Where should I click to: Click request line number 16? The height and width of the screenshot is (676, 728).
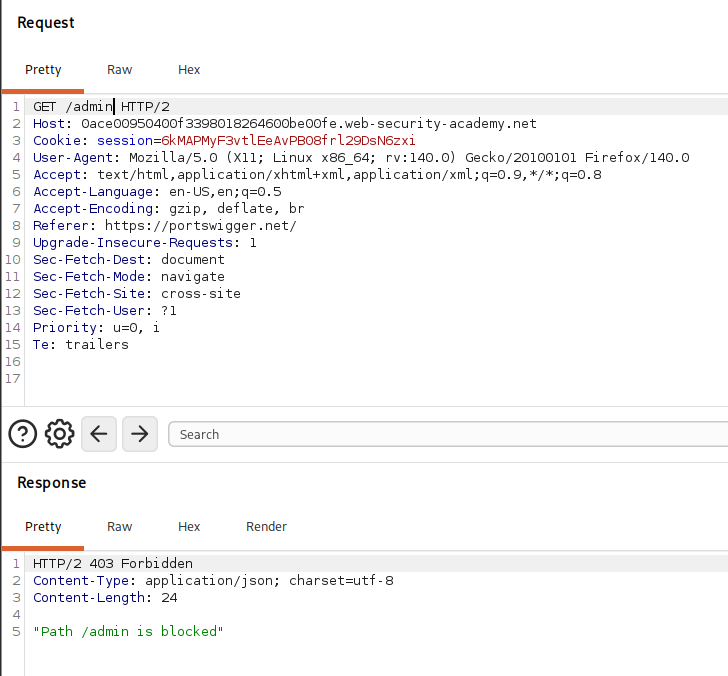tap(13, 362)
